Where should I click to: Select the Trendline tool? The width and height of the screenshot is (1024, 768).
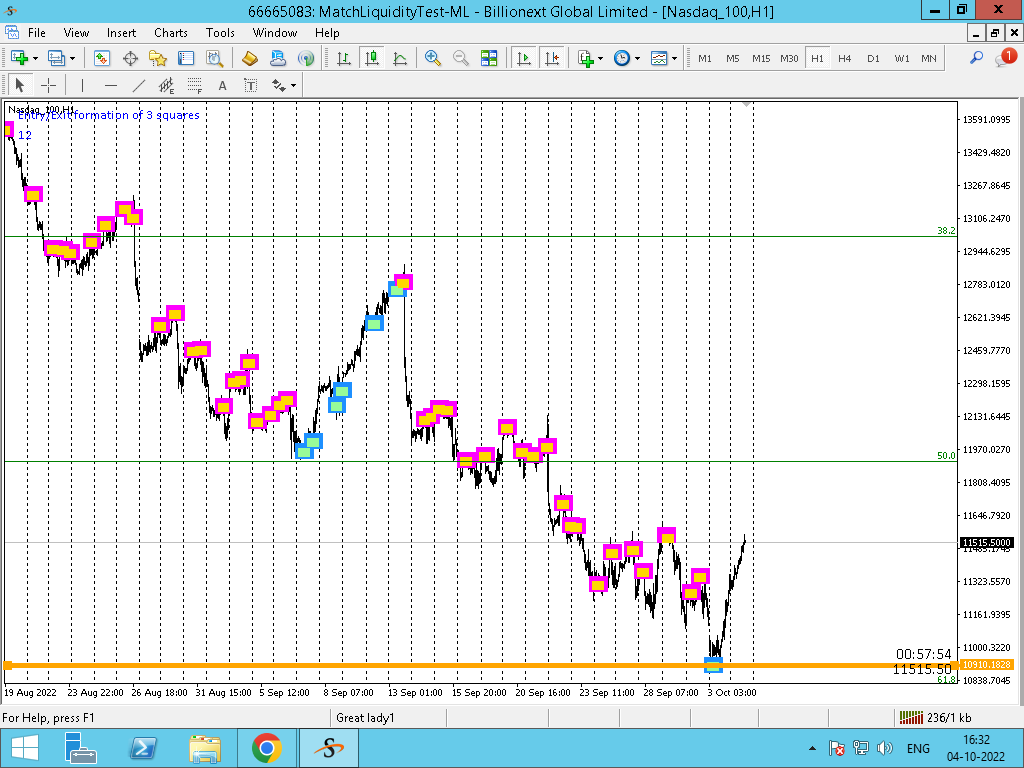(139, 85)
